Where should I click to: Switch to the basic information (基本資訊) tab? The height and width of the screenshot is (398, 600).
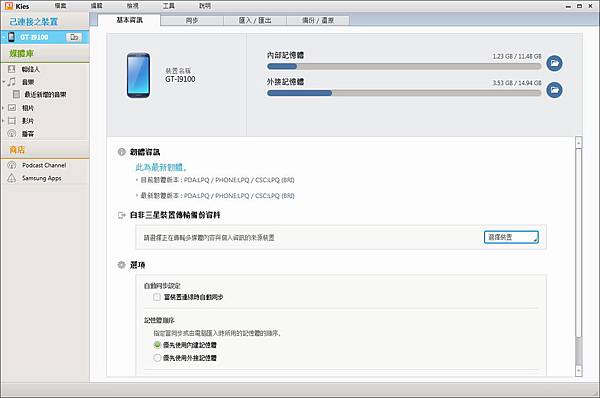(x=129, y=20)
